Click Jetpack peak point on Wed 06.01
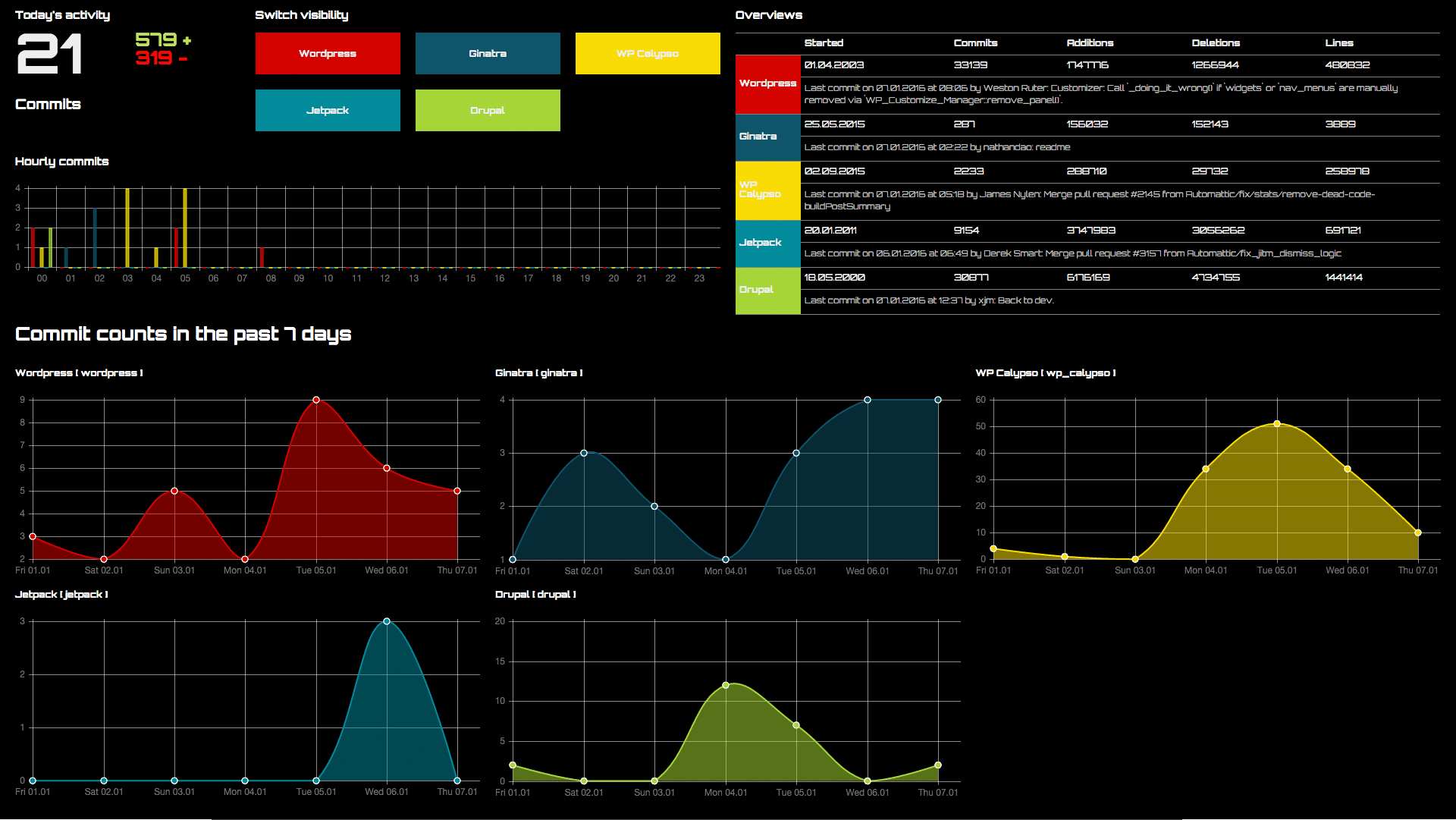Image resolution: width=1456 pixels, height=820 pixels. point(387,621)
